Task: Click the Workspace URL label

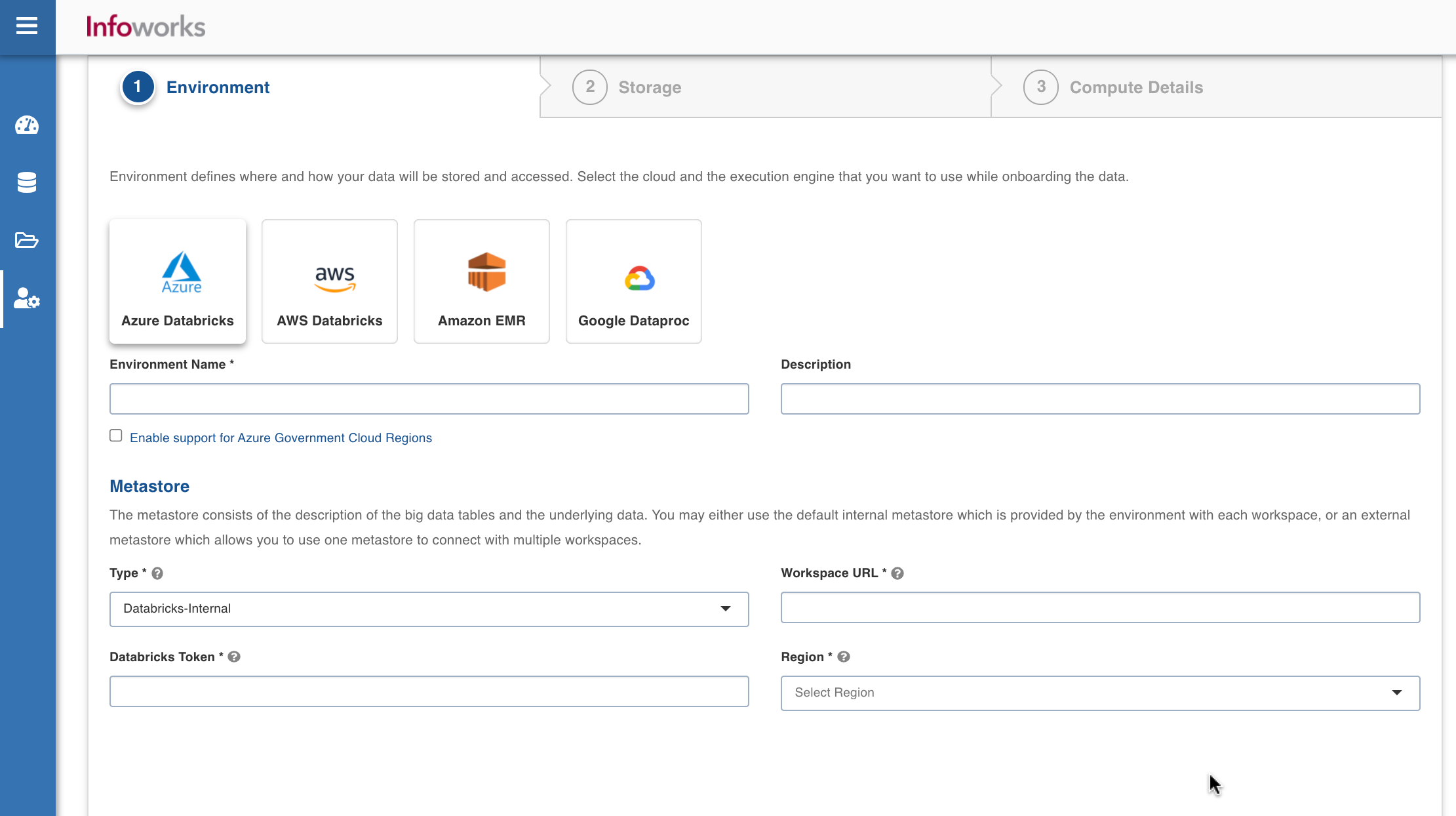Action: click(833, 573)
